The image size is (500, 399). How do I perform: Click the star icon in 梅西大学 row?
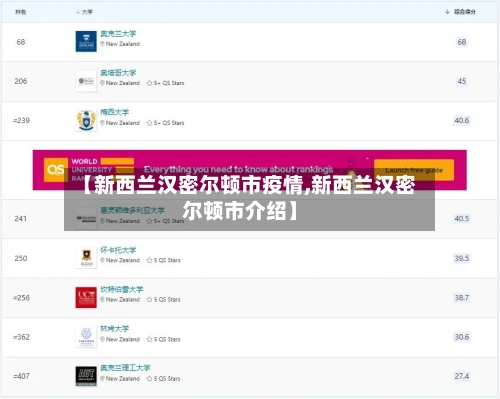149,123
